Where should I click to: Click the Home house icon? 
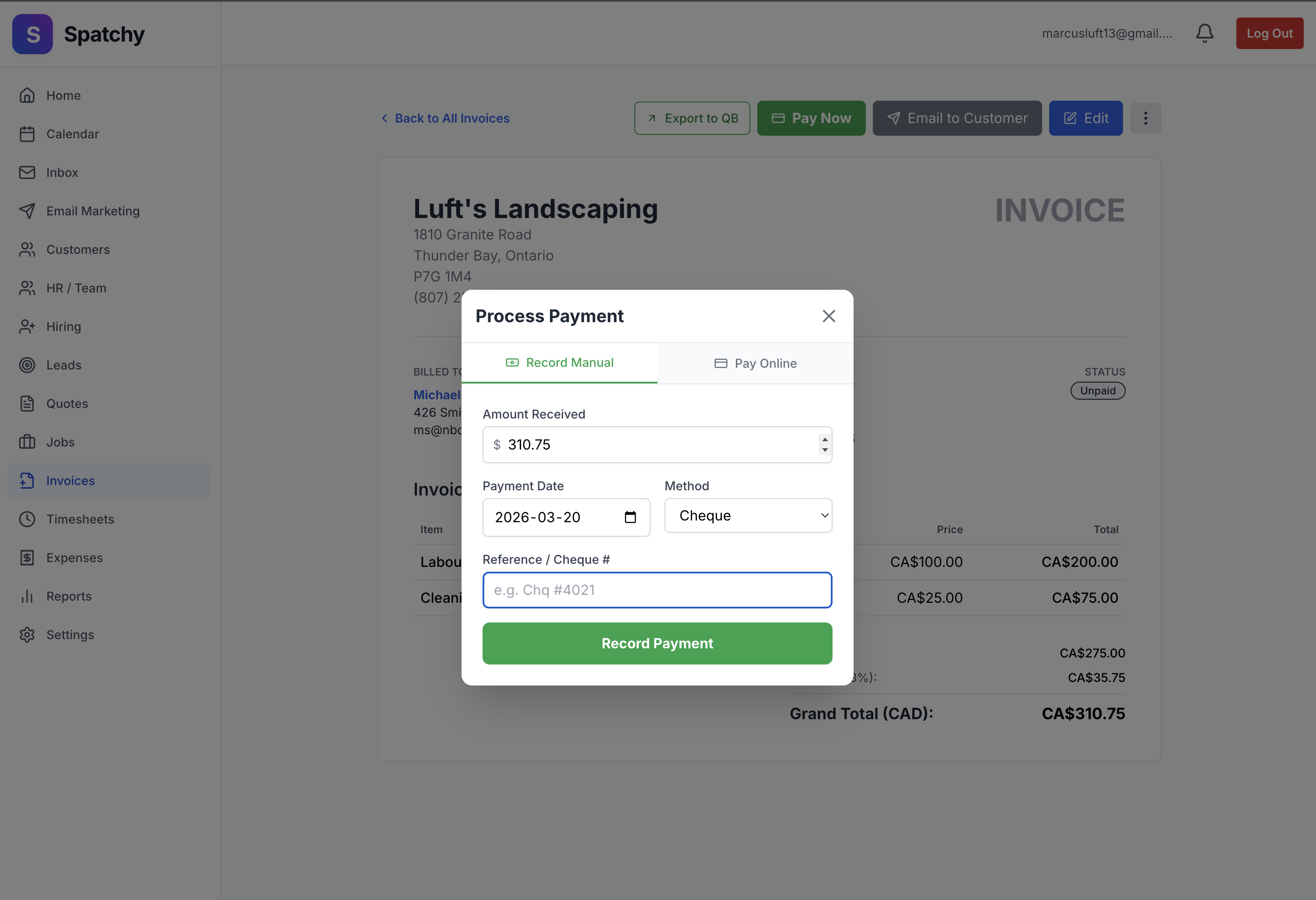tap(27, 95)
